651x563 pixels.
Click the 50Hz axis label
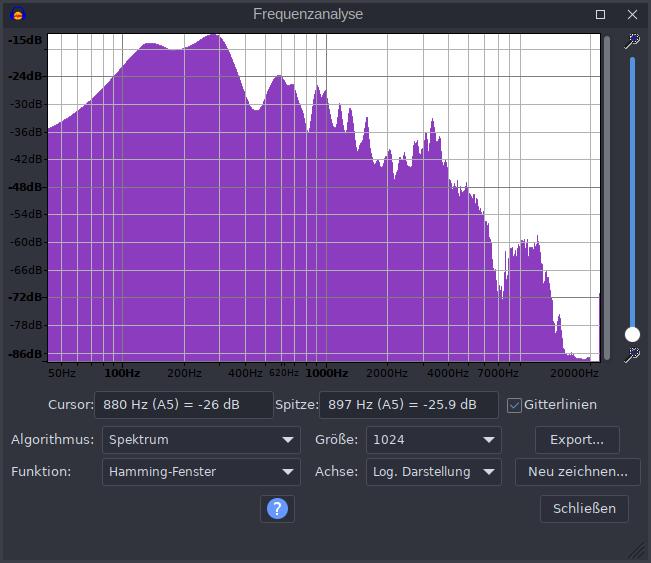[62, 373]
